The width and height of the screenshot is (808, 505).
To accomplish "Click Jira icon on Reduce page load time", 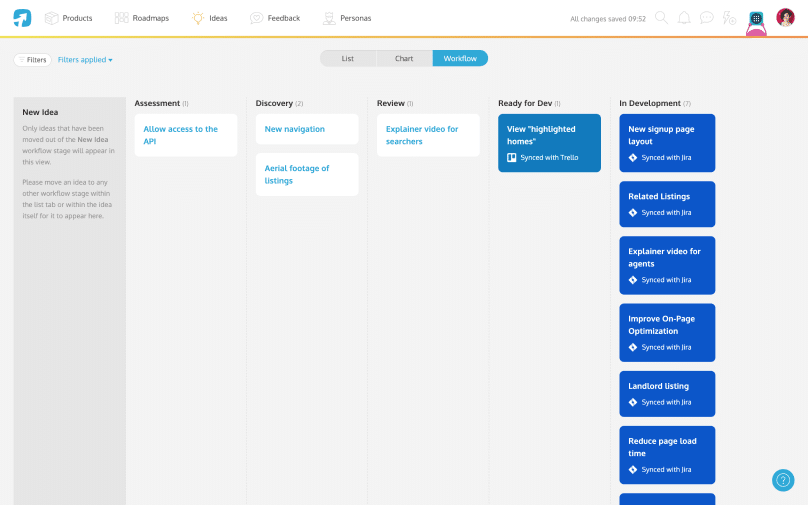I will pos(633,469).
